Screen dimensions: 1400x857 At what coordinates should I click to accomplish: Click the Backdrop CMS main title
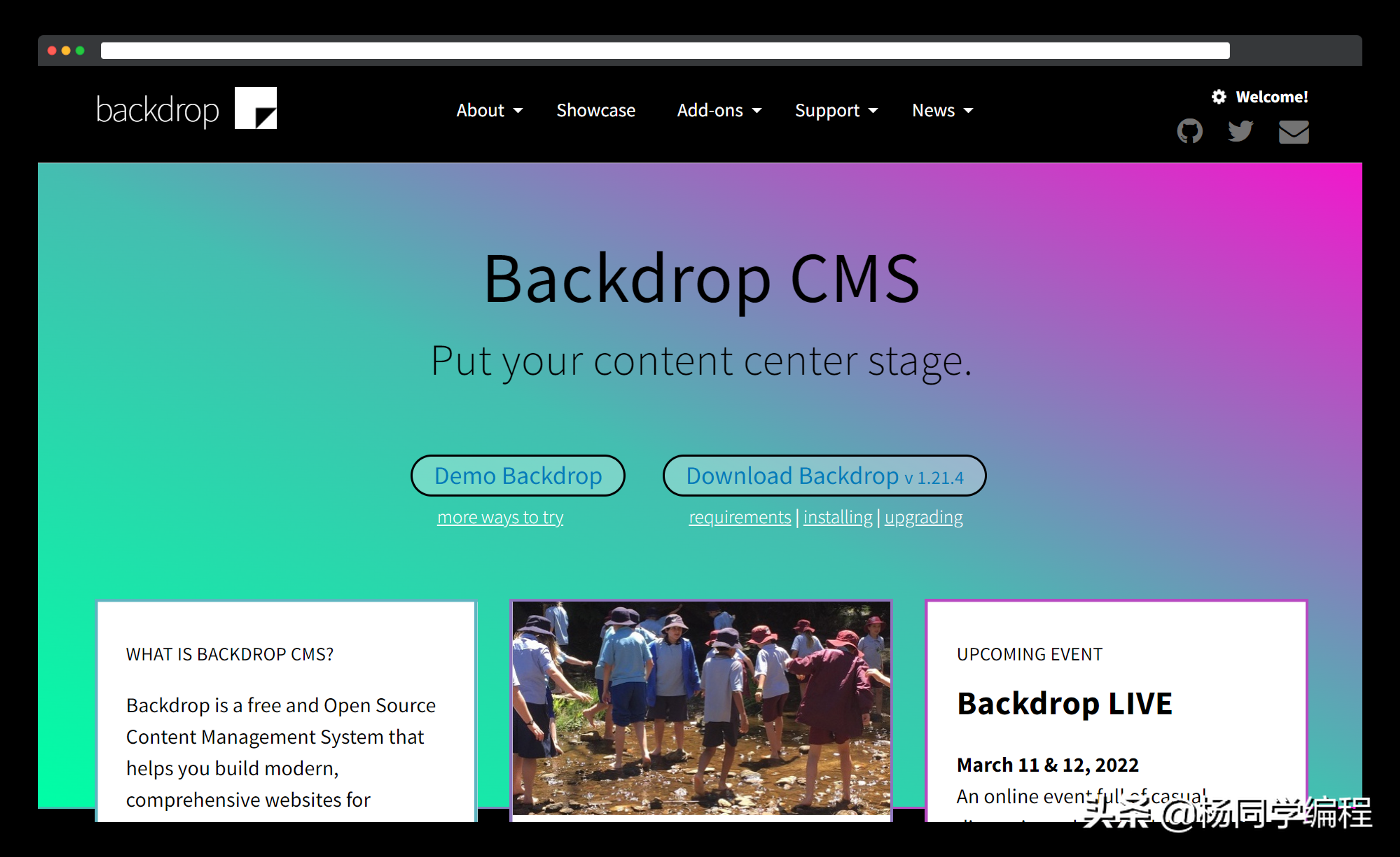[x=701, y=278]
